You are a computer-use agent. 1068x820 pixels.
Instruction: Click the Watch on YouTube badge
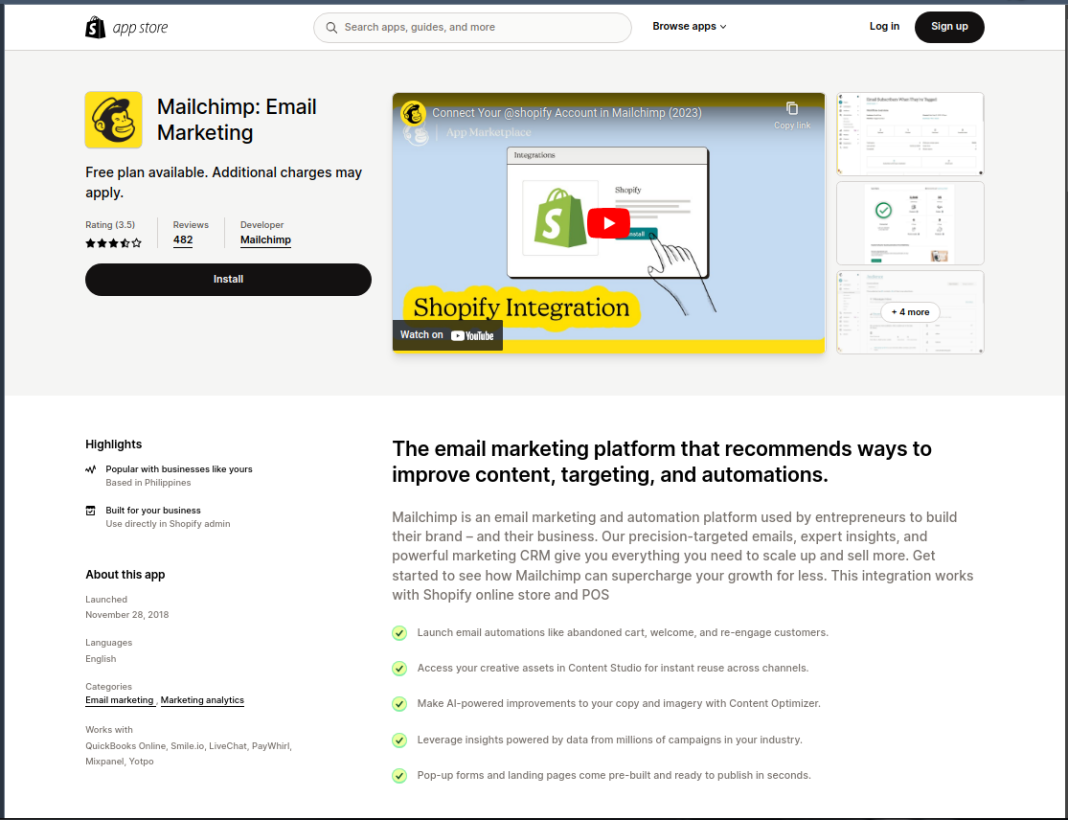coord(447,335)
